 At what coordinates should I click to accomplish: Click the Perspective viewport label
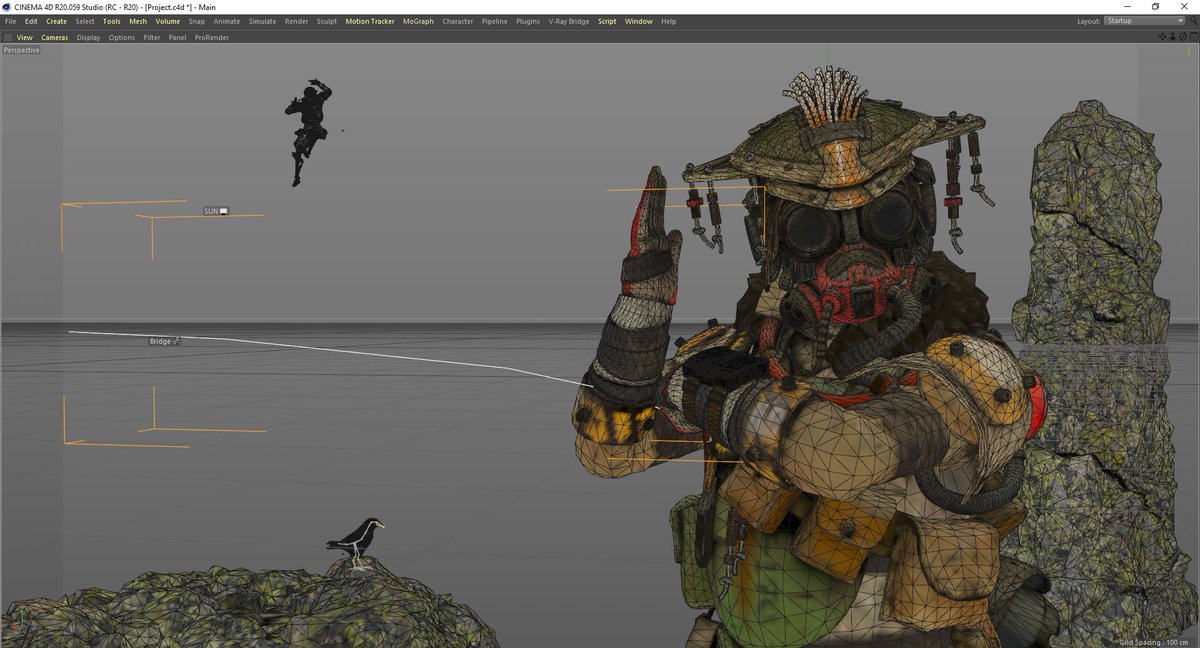21,50
